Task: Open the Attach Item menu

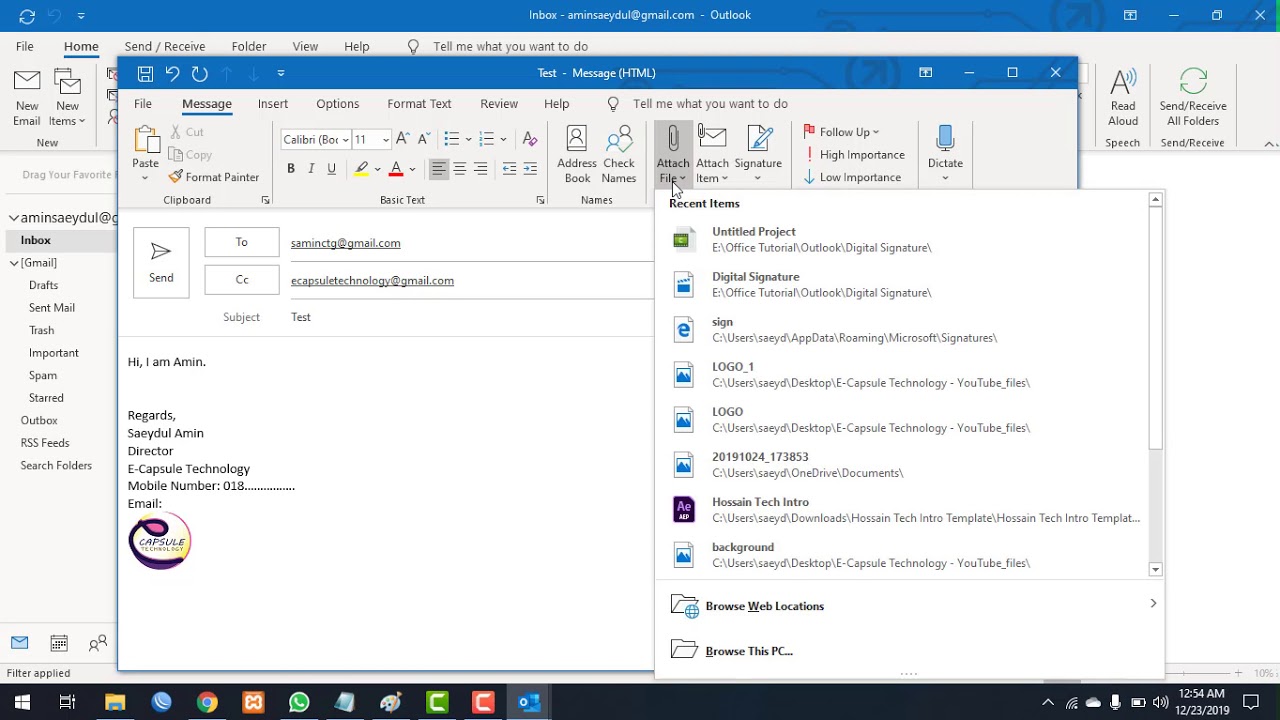Action: click(712, 154)
